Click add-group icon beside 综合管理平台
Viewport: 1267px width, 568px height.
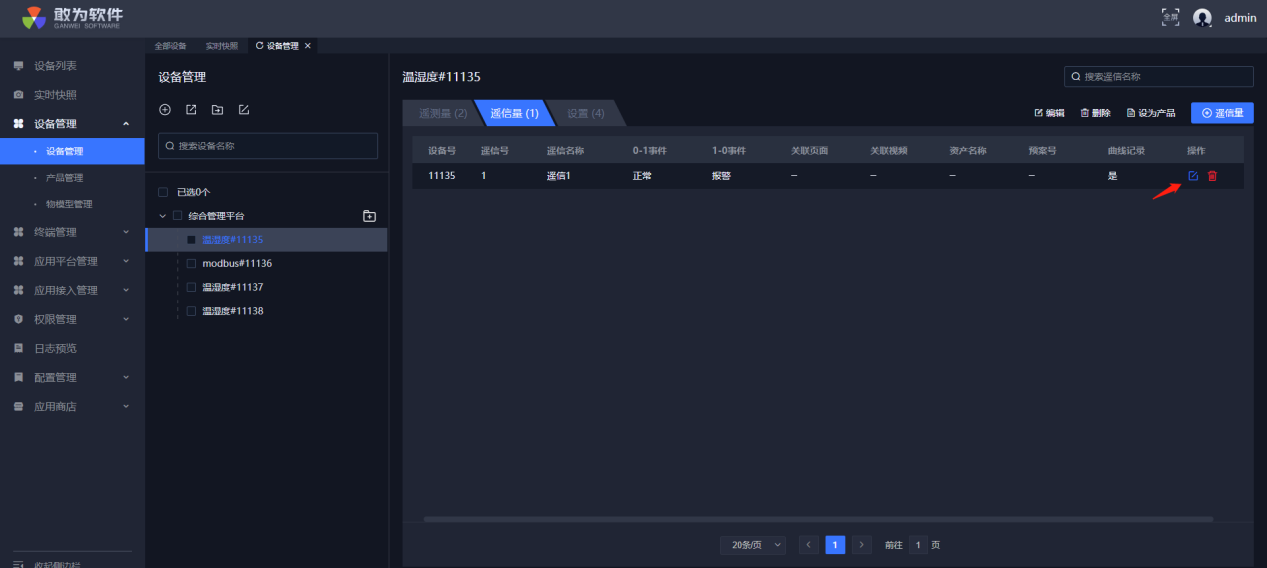click(x=369, y=216)
